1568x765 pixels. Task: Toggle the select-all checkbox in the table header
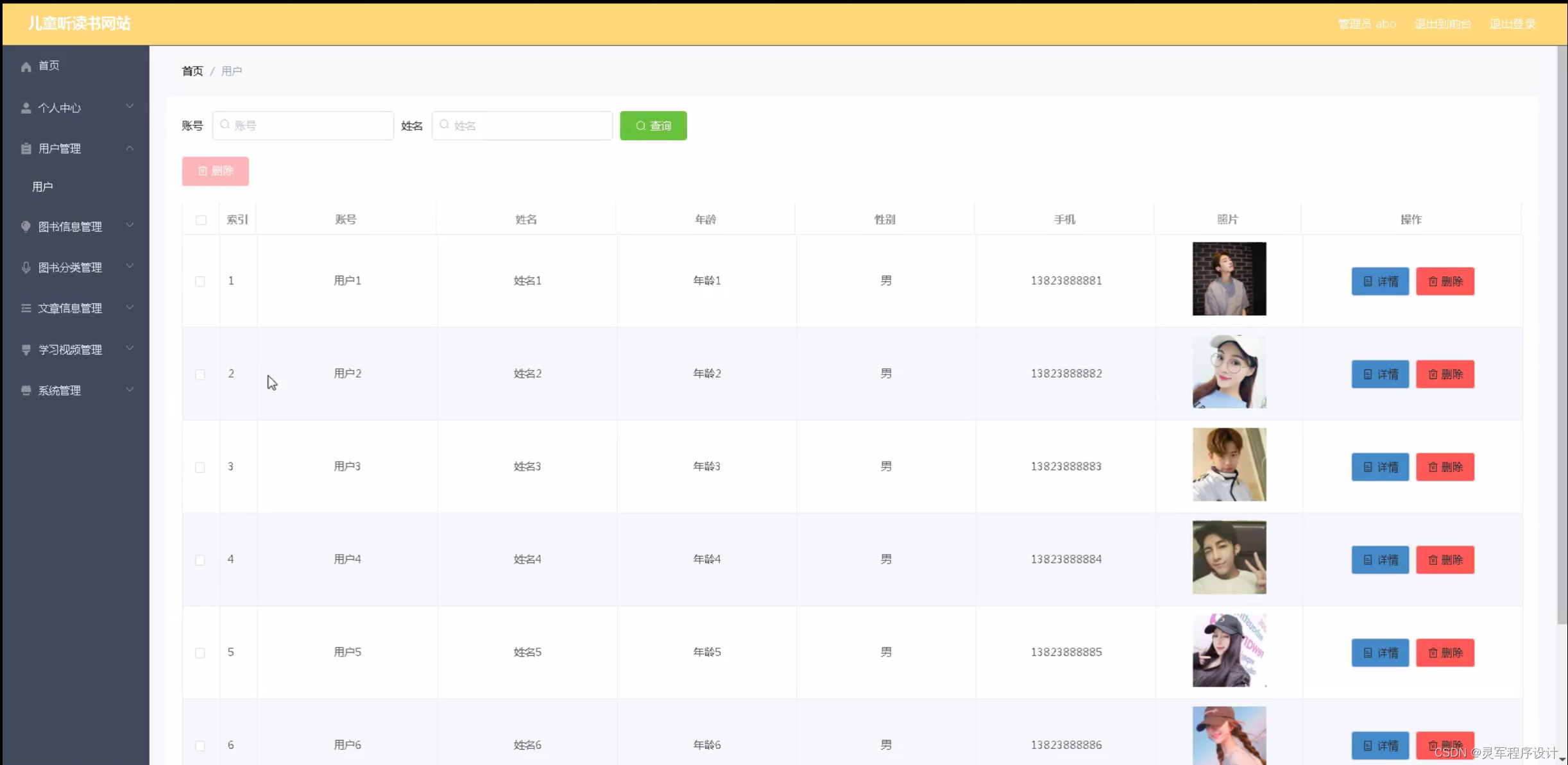[x=201, y=220]
